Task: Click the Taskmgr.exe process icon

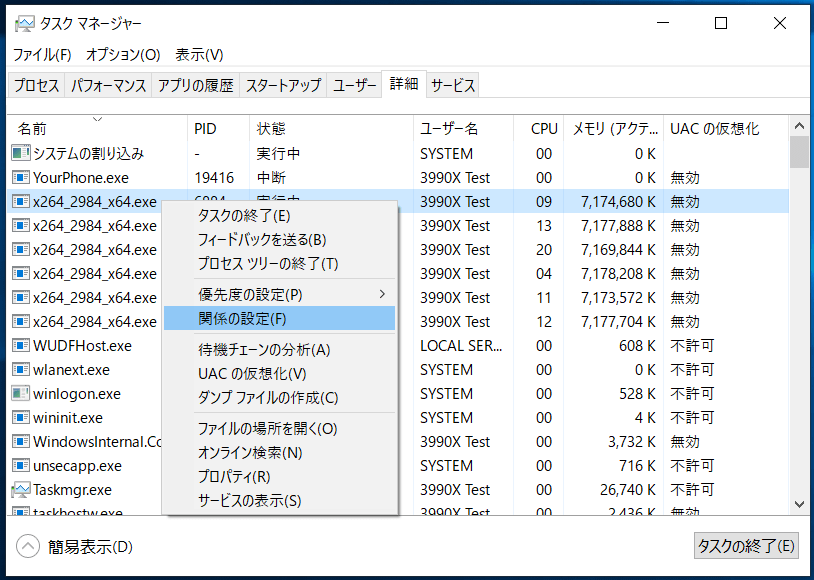Action: (20, 489)
